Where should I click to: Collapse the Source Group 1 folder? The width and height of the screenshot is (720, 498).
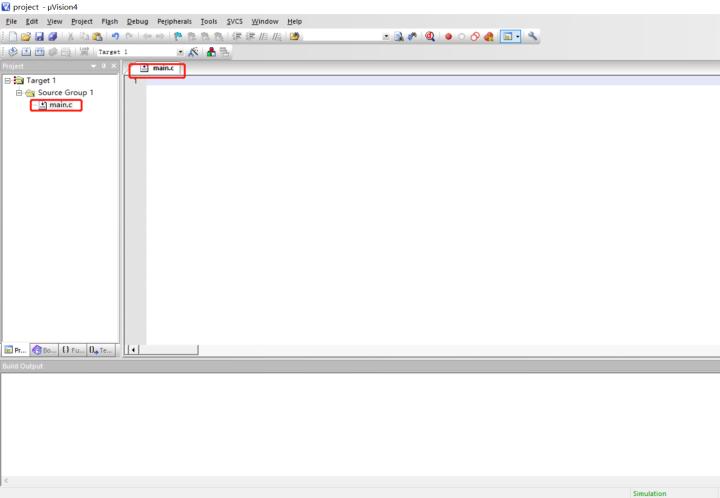point(19,92)
